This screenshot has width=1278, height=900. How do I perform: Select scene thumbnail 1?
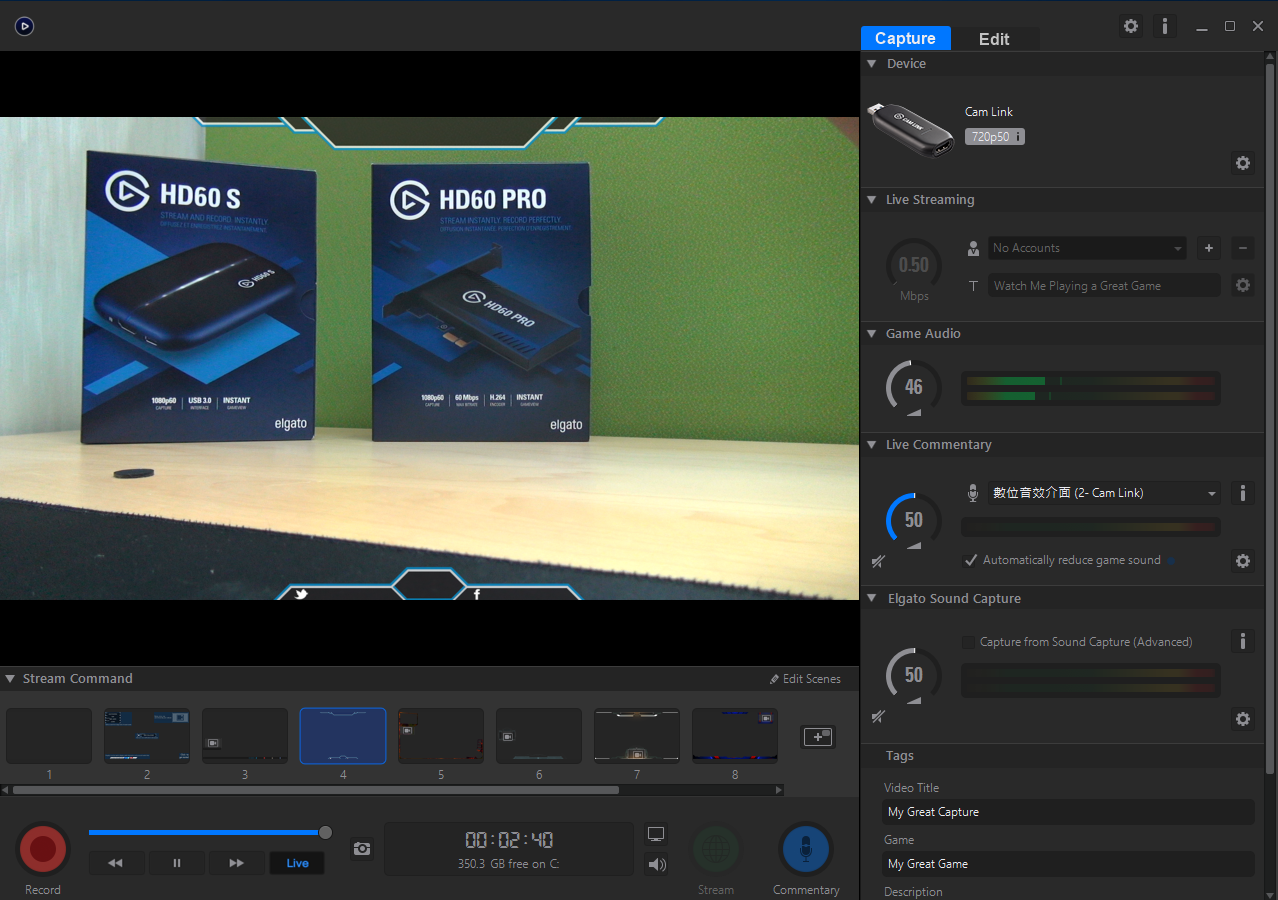tap(49, 736)
